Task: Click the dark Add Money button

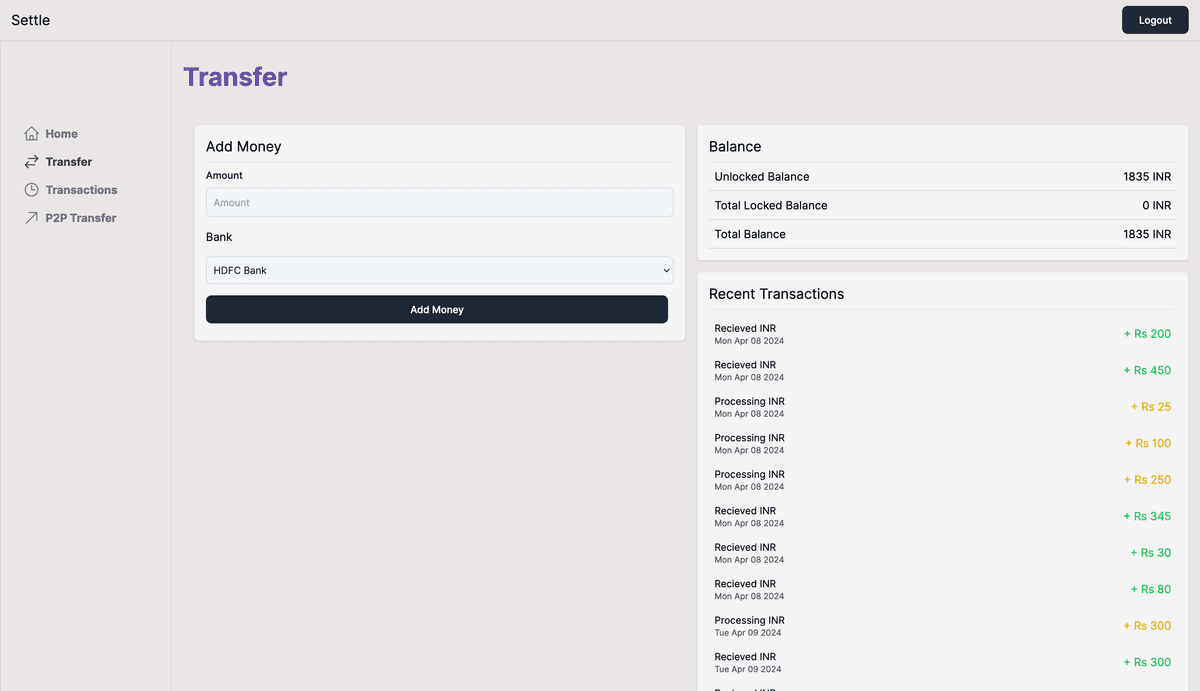Action: pos(437,309)
